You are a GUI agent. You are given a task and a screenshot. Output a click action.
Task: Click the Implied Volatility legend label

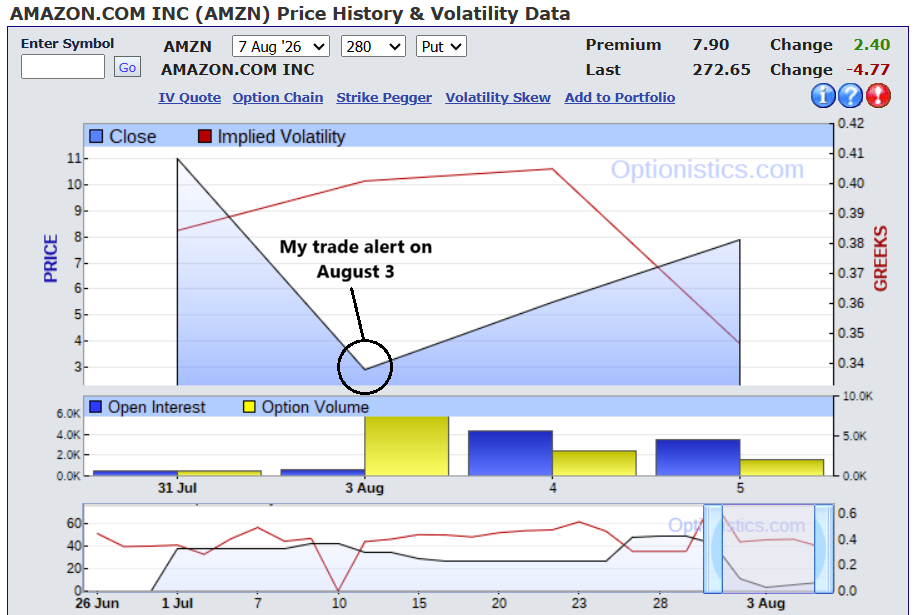coord(281,137)
